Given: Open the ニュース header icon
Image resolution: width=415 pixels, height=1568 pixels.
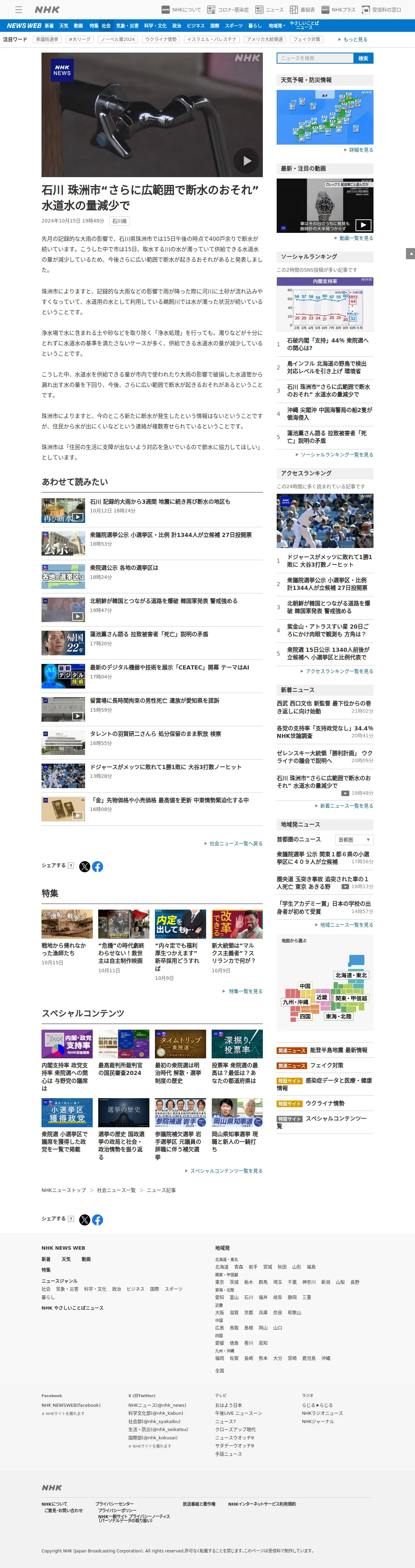Looking at the screenshot, I should 269,10.
